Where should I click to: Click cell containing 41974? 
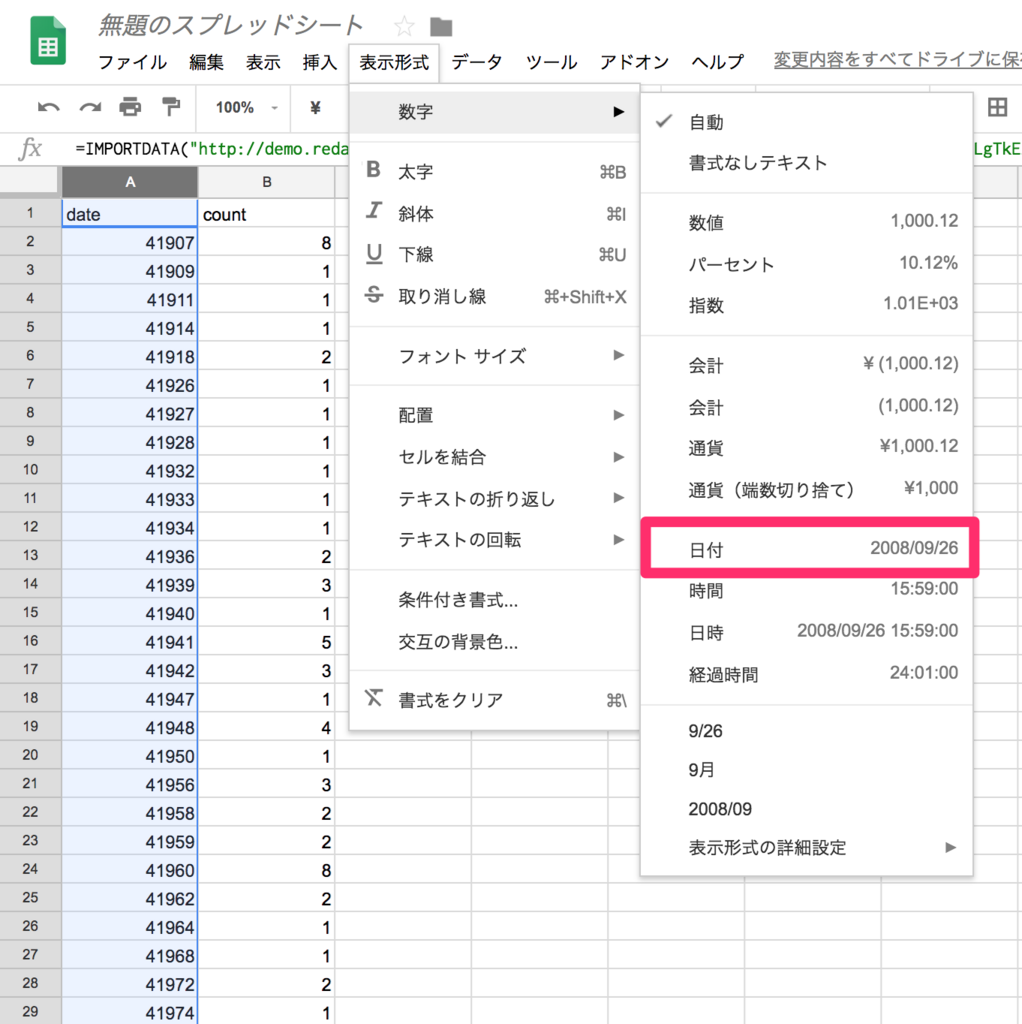point(130,1012)
